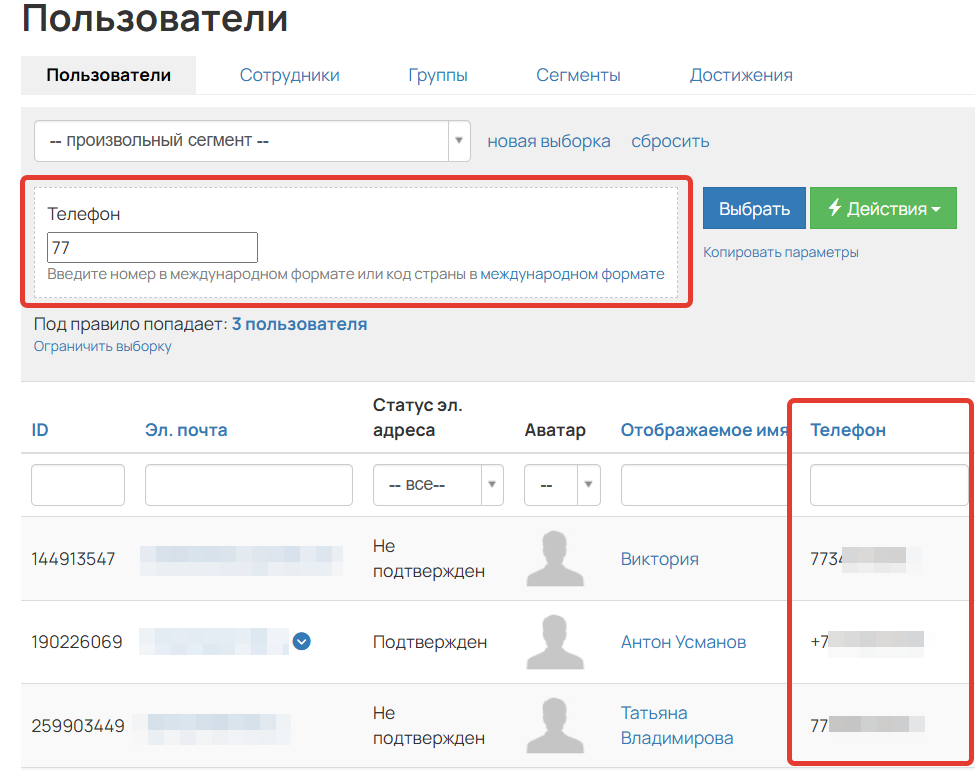Click the ID column filter field
The width and height of the screenshot is (975, 770).
coord(77,484)
